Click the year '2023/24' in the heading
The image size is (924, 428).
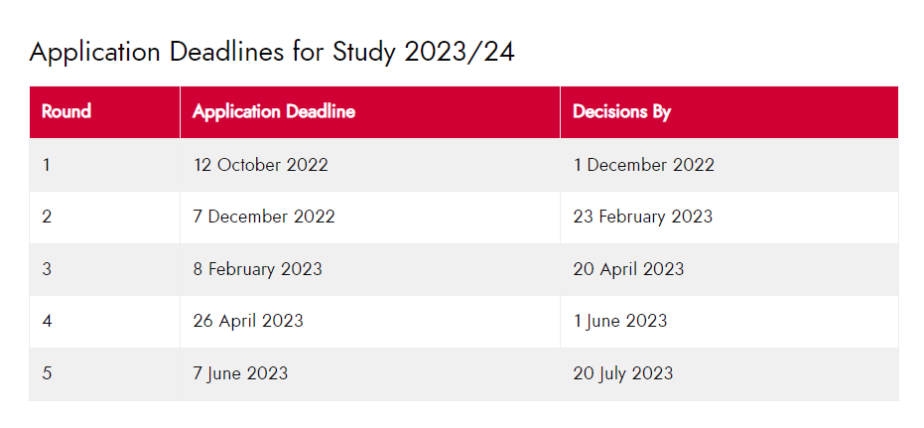459,53
